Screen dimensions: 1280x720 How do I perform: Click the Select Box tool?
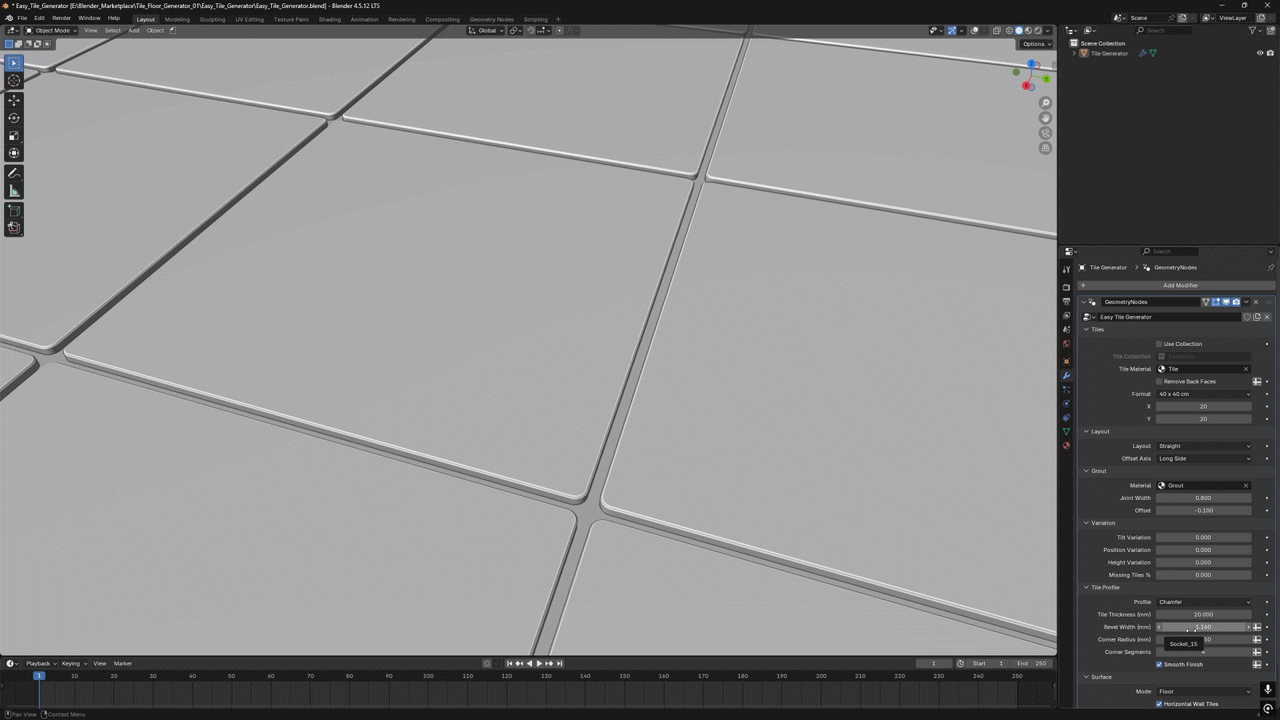pos(14,63)
